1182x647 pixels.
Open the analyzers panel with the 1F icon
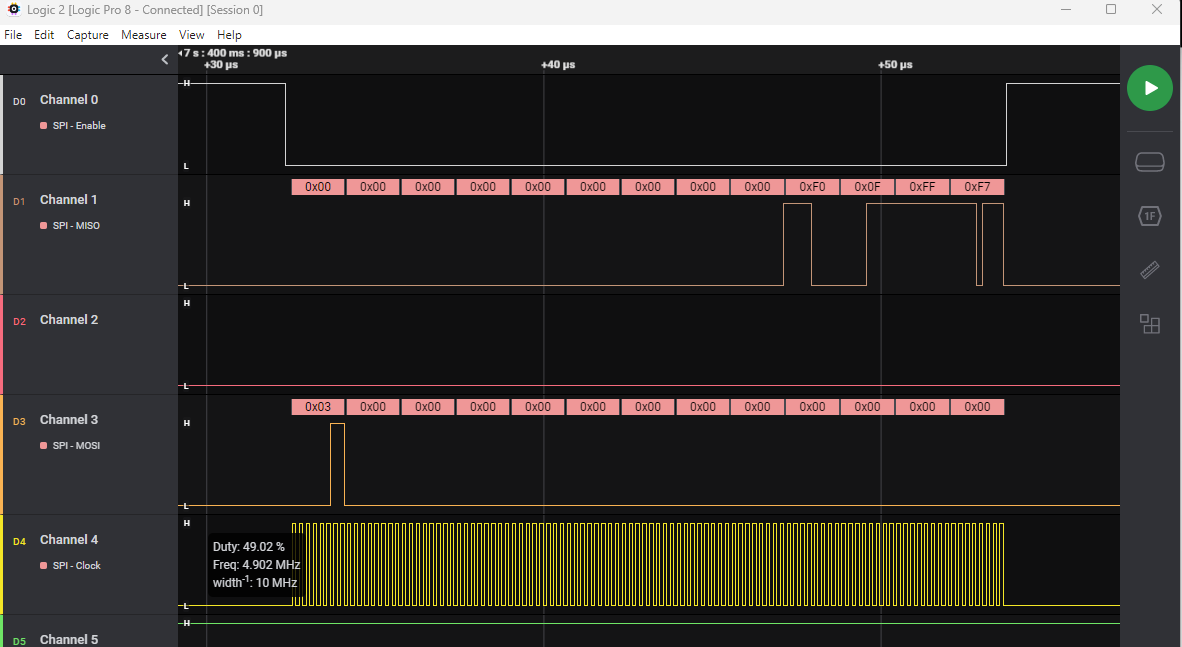pyautogui.click(x=1149, y=216)
